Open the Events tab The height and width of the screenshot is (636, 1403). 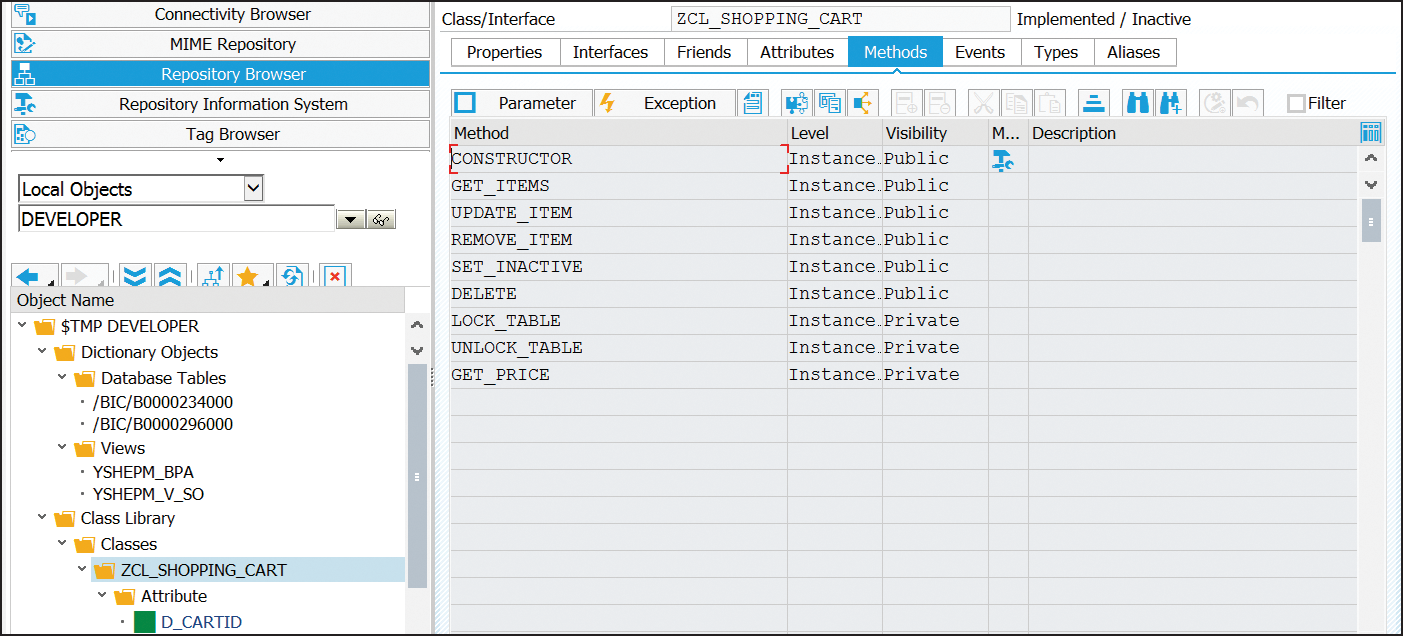[980, 51]
